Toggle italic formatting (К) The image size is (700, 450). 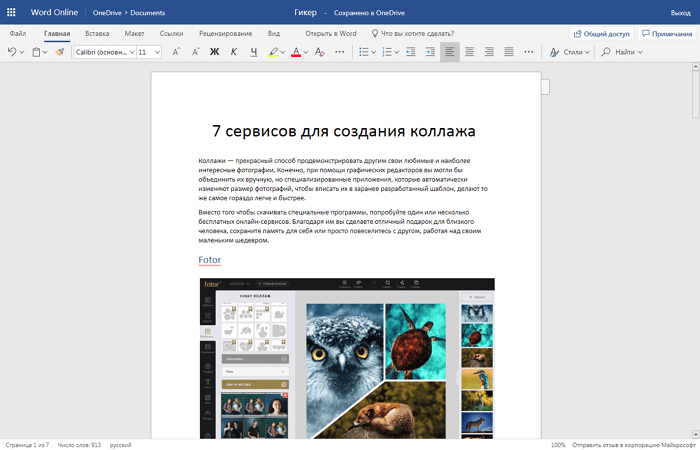[234, 51]
